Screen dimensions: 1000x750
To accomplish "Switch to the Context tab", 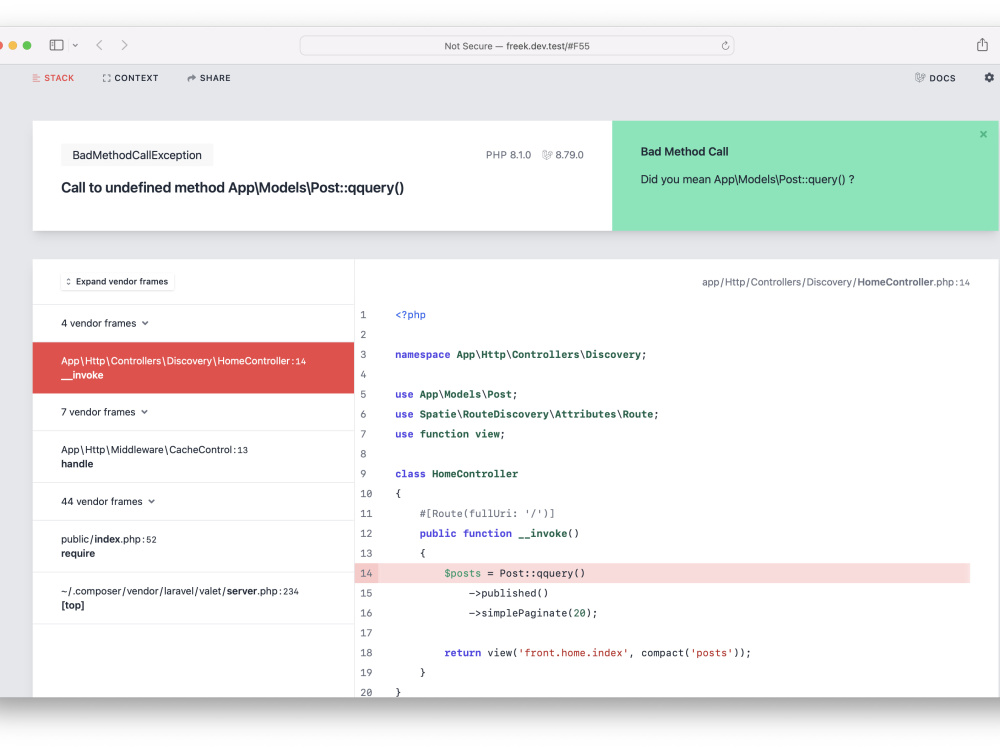I will point(130,78).
